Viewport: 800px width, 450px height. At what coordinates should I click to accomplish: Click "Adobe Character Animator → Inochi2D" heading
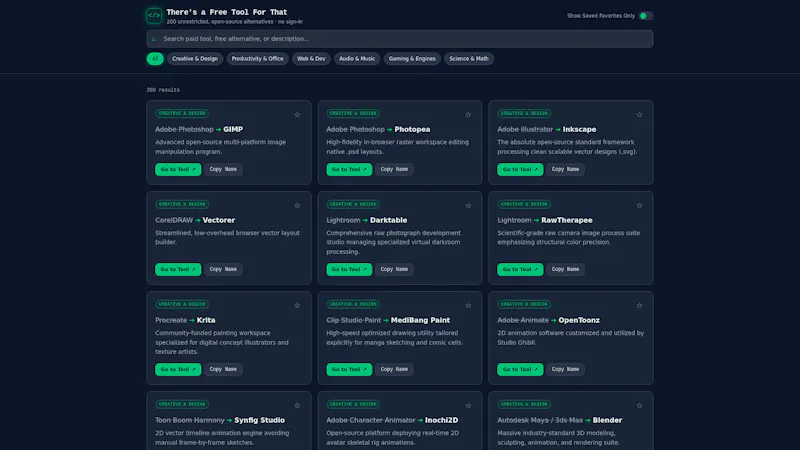(392, 420)
